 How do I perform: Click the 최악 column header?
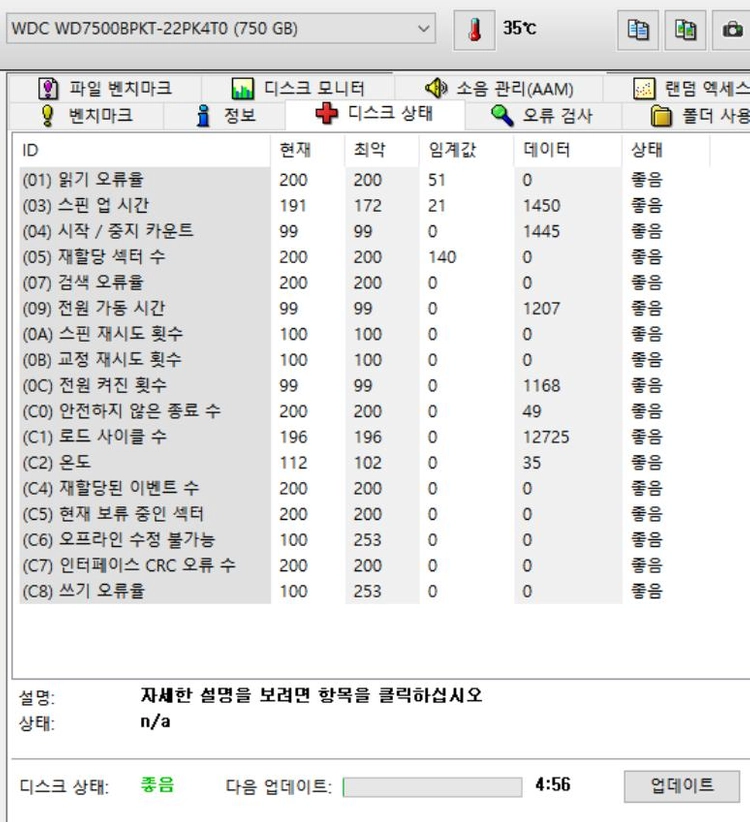coord(382,150)
